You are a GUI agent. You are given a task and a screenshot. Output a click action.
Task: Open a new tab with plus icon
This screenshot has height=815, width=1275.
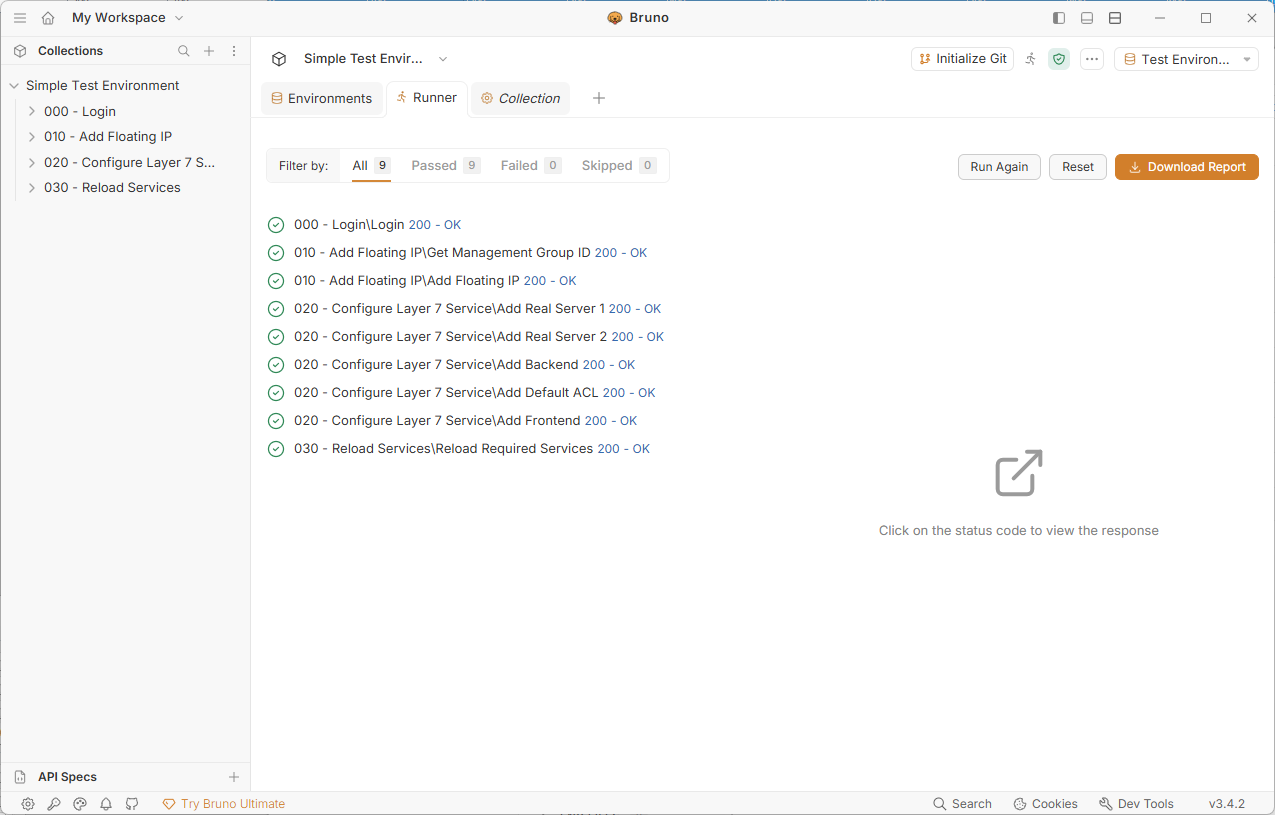(x=599, y=98)
